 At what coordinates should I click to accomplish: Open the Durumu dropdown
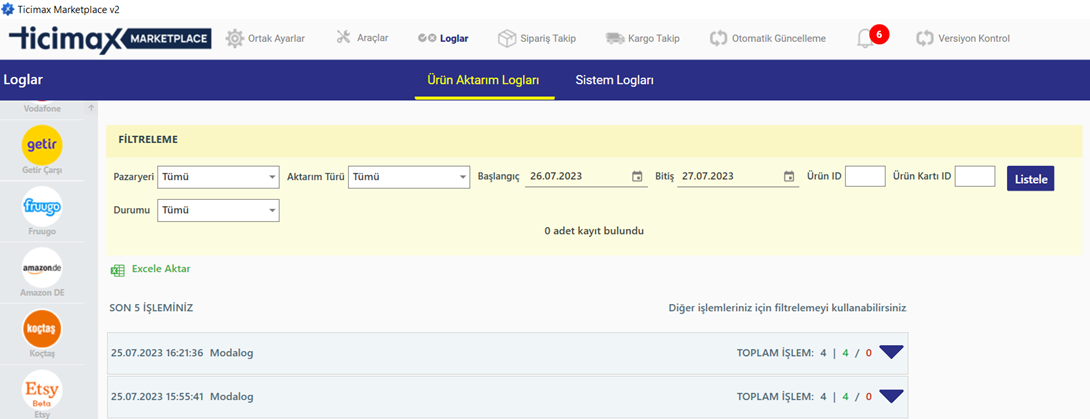[x=218, y=210]
